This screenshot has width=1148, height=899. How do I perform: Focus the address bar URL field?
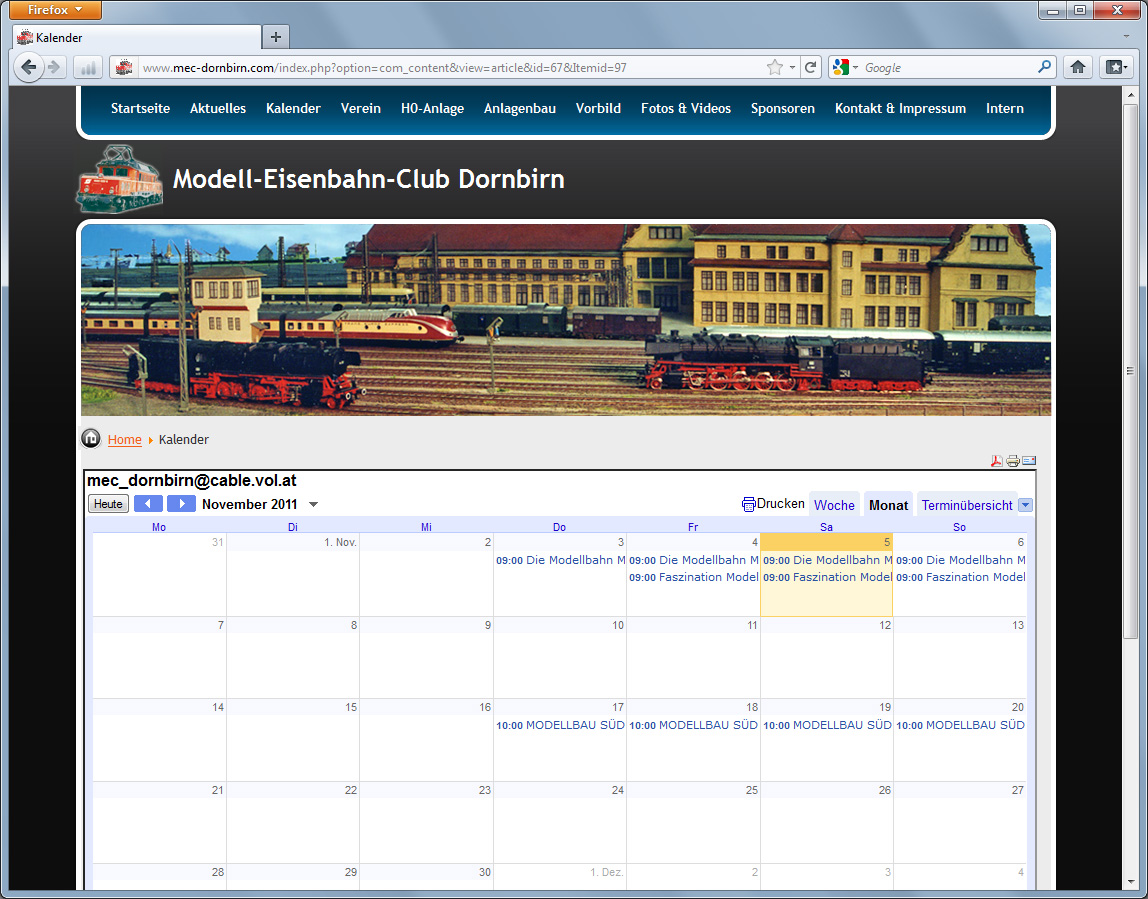point(450,67)
